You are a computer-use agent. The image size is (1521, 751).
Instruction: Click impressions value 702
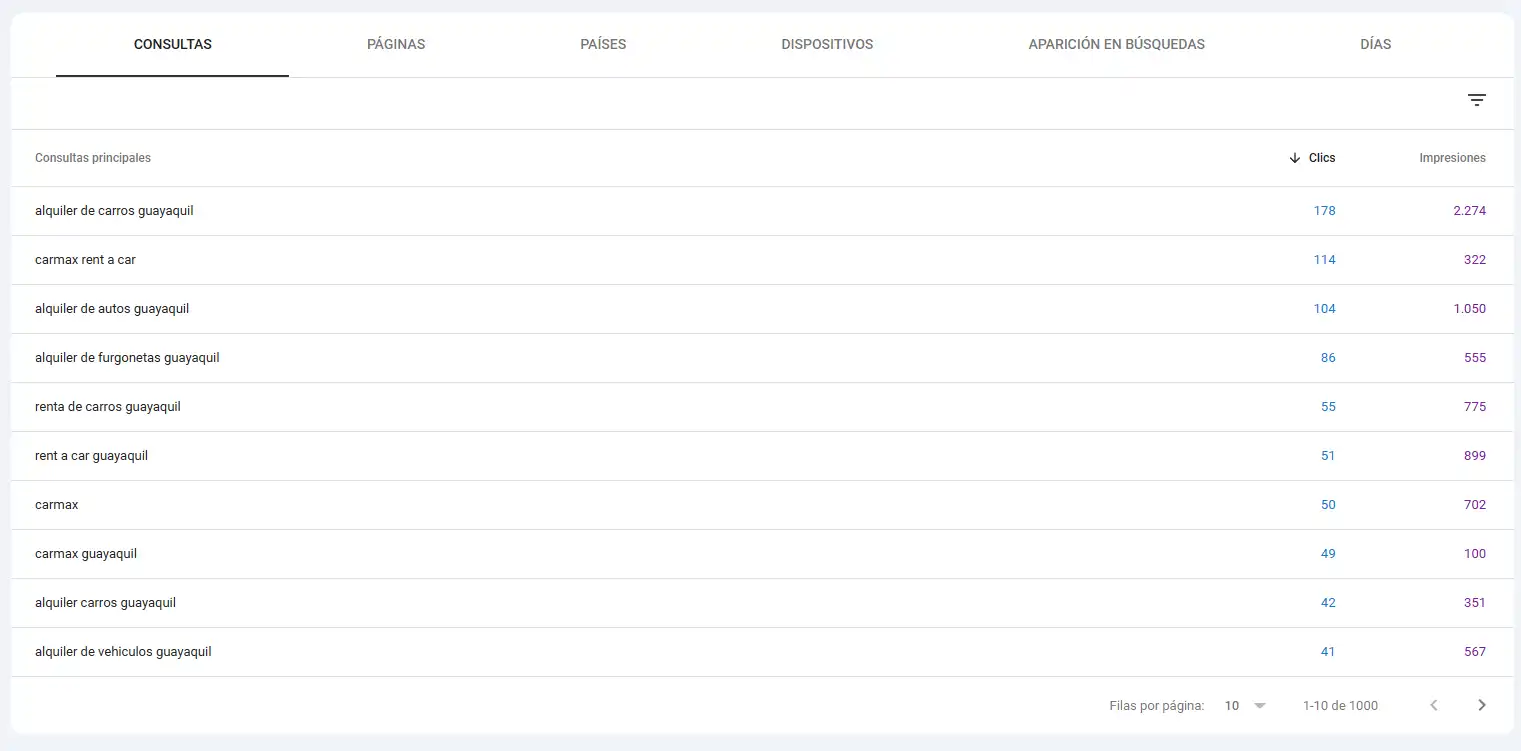pyautogui.click(x=1475, y=505)
